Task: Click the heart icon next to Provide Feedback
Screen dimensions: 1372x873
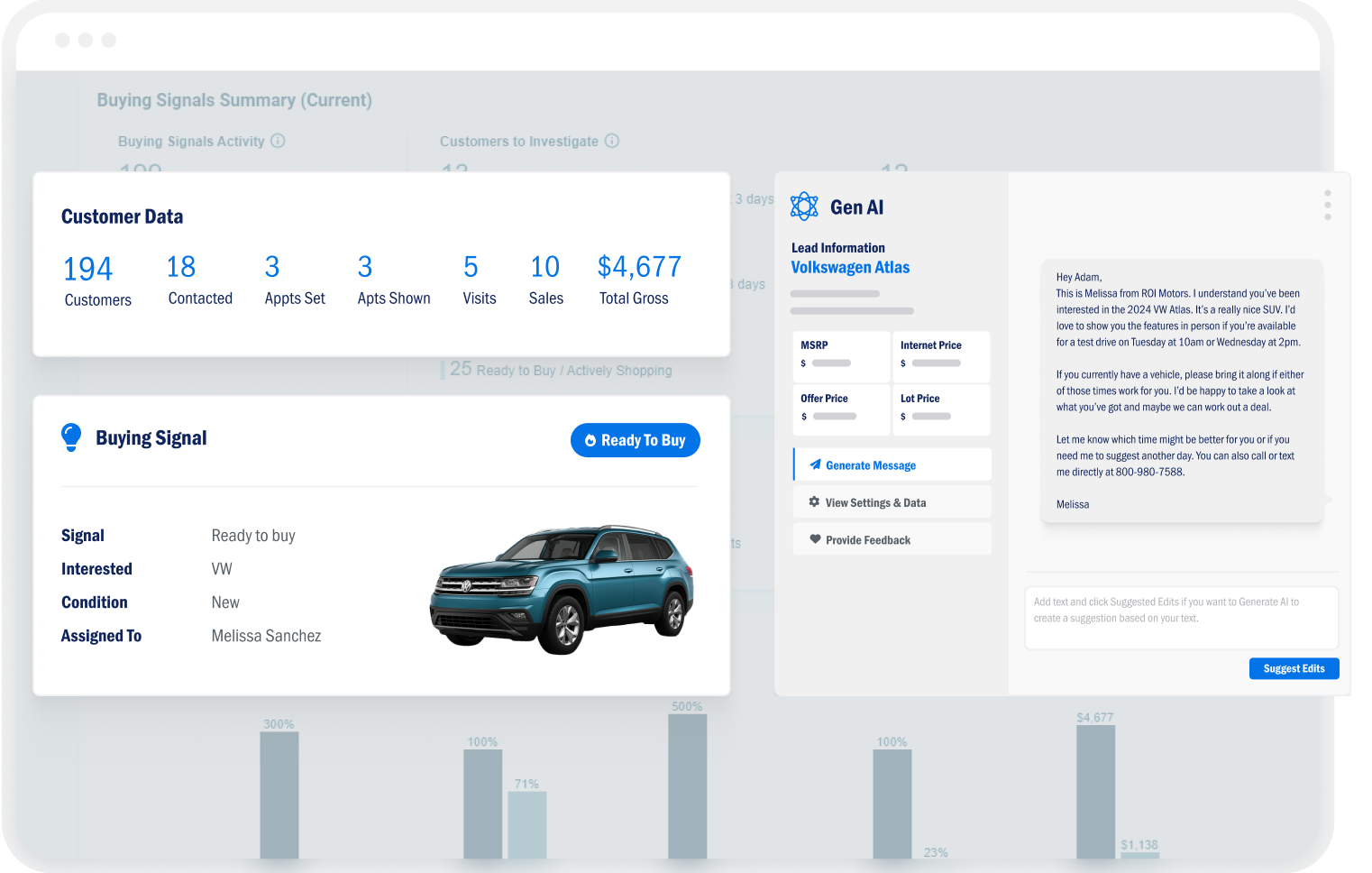Action: pos(815,539)
